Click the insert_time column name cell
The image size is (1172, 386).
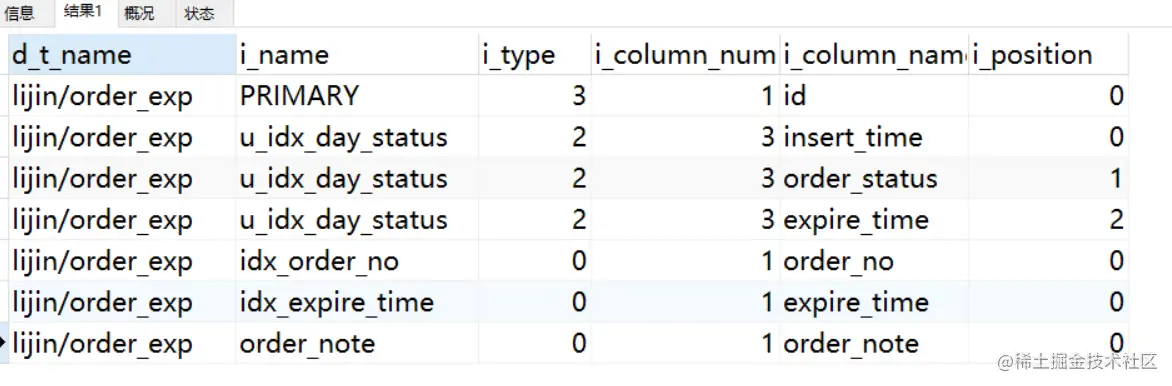874,137
